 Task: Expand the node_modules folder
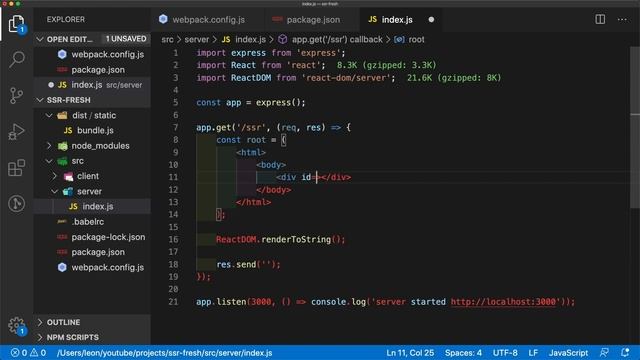click(92, 146)
